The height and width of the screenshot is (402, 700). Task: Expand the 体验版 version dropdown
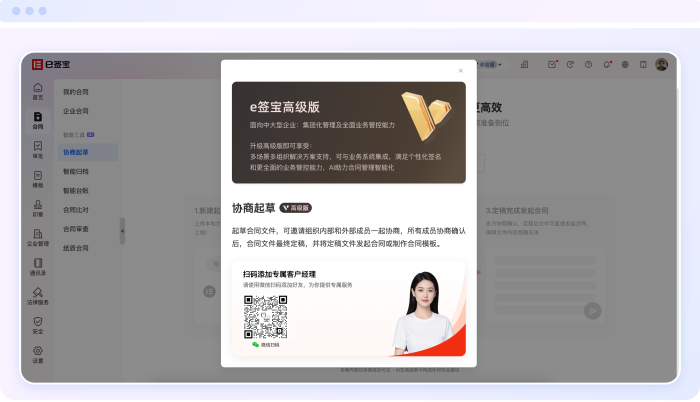(490, 64)
